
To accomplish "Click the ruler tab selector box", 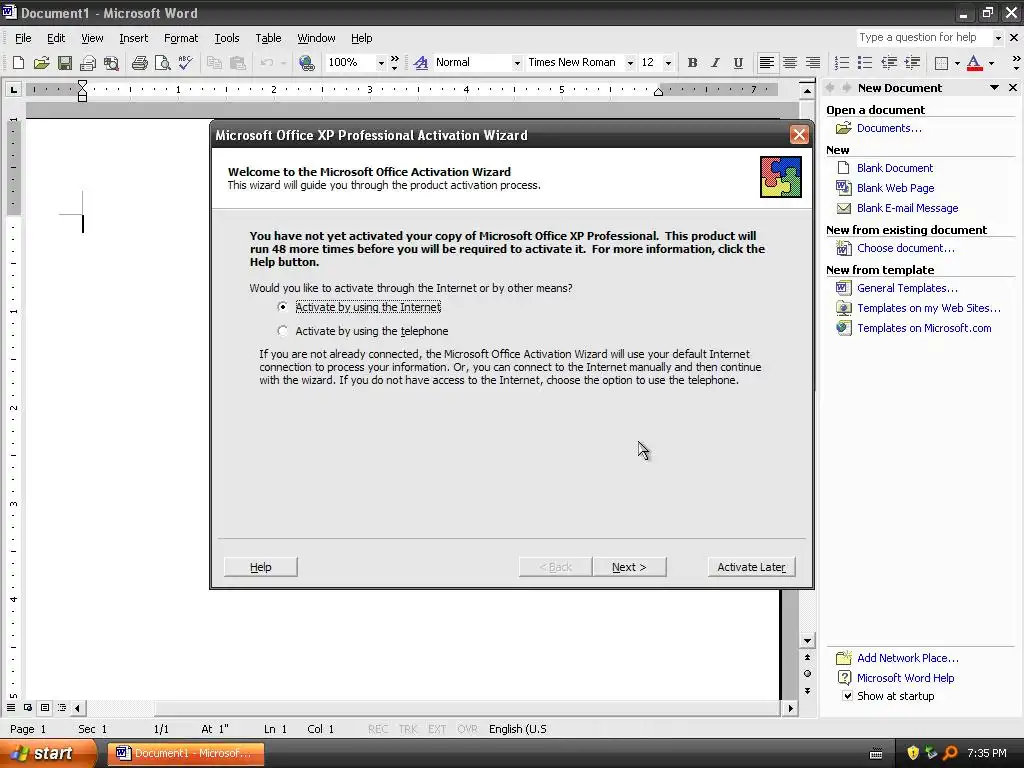I will (x=13, y=89).
